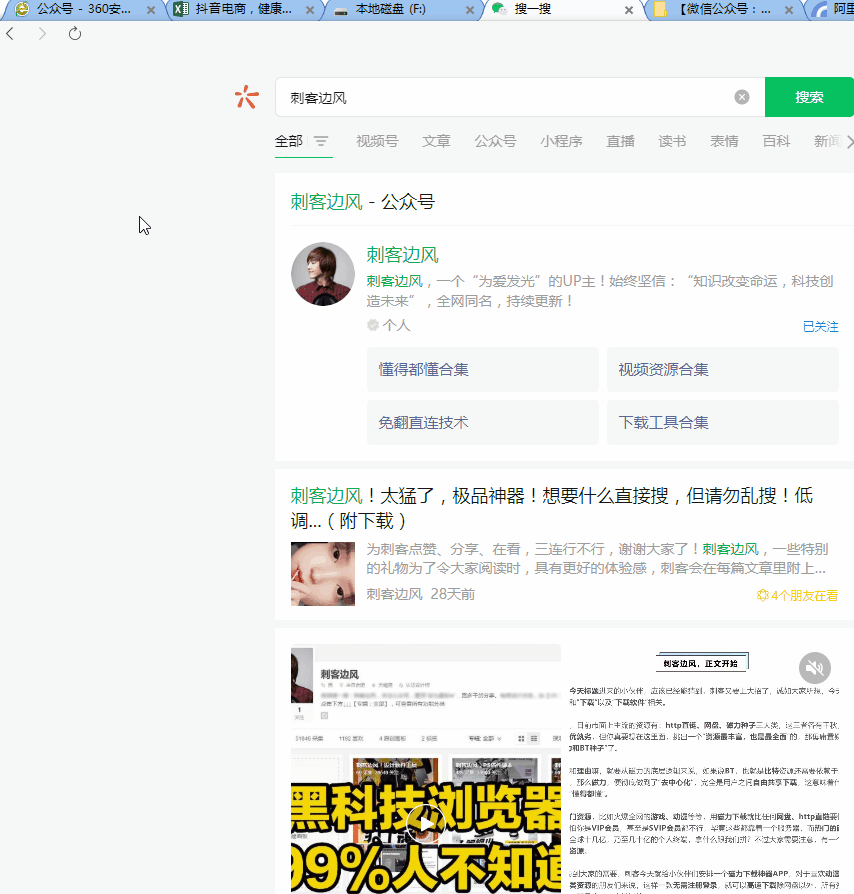Open the 刺客边风 - 公众号 heading link
Screen dimensions: 854x894
(x=363, y=201)
